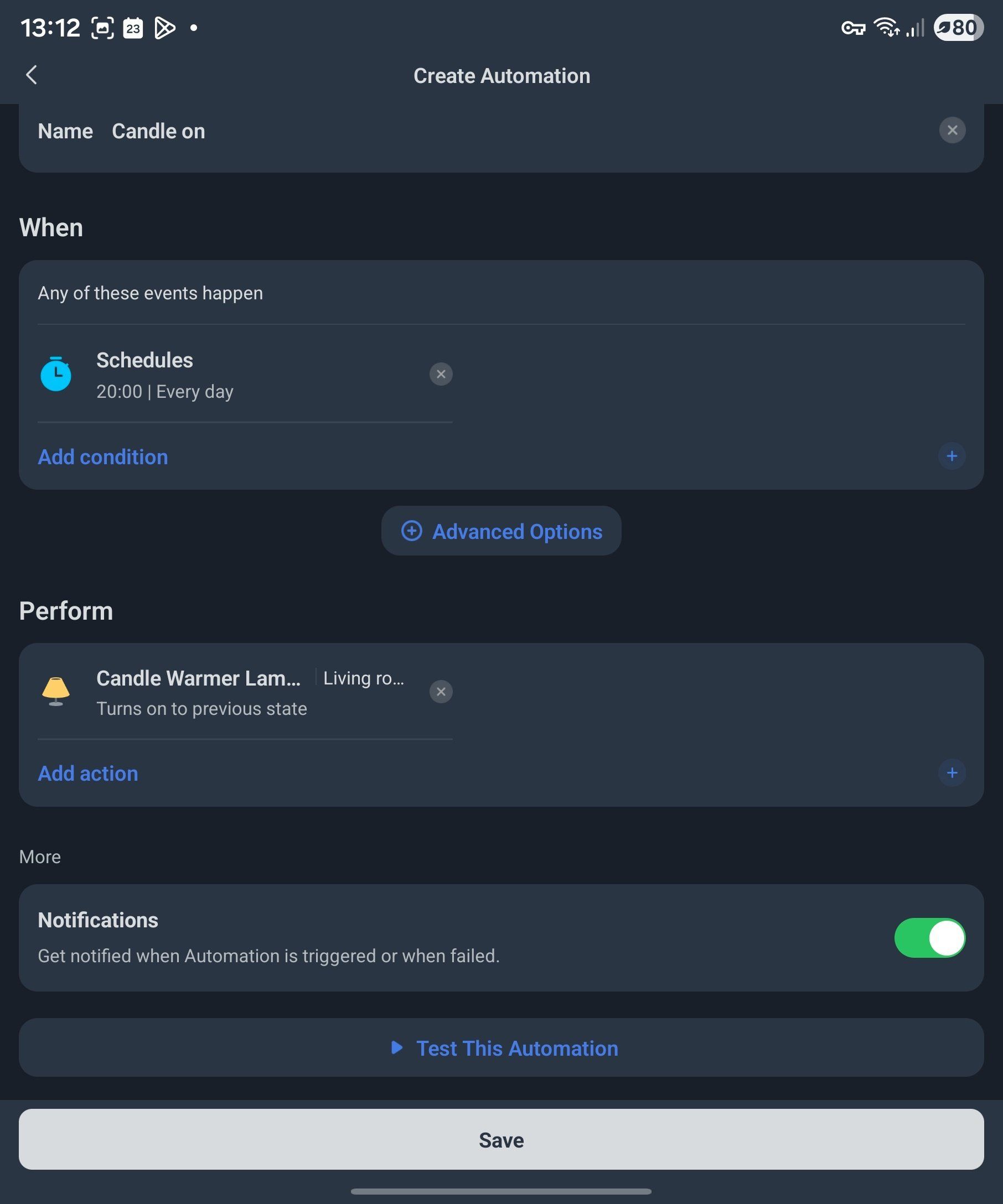The width and height of the screenshot is (1003, 1204).
Task: Tap the back arrow to leave Create Automation
Action: tap(32, 75)
